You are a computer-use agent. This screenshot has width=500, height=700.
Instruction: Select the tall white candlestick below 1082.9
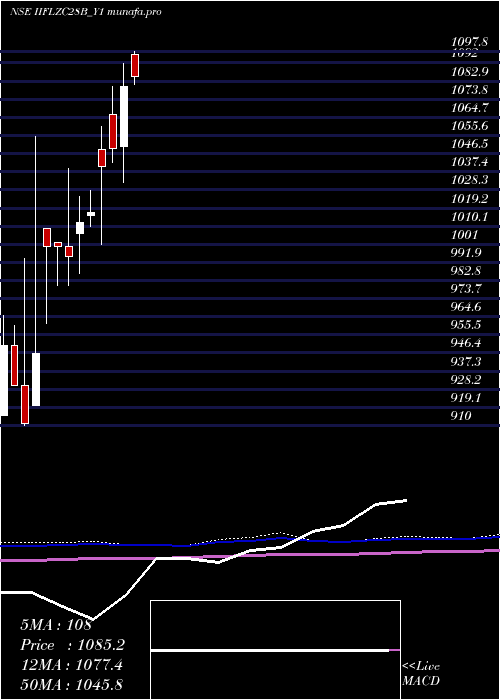pyautogui.click(x=124, y=117)
